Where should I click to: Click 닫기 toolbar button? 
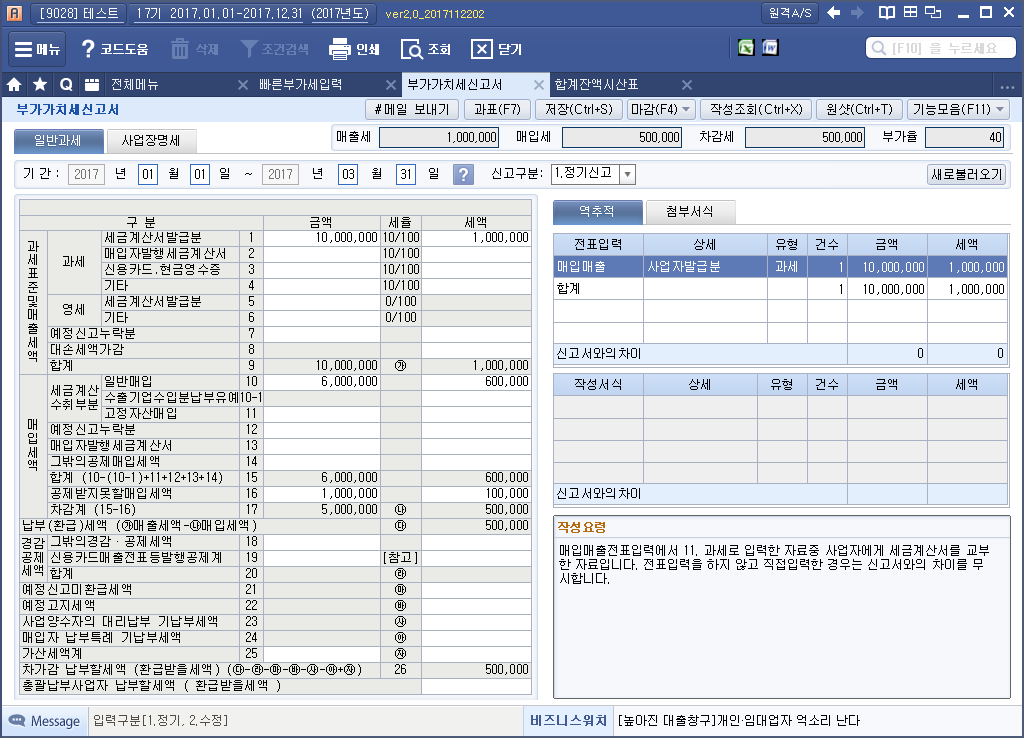(496, 49)
